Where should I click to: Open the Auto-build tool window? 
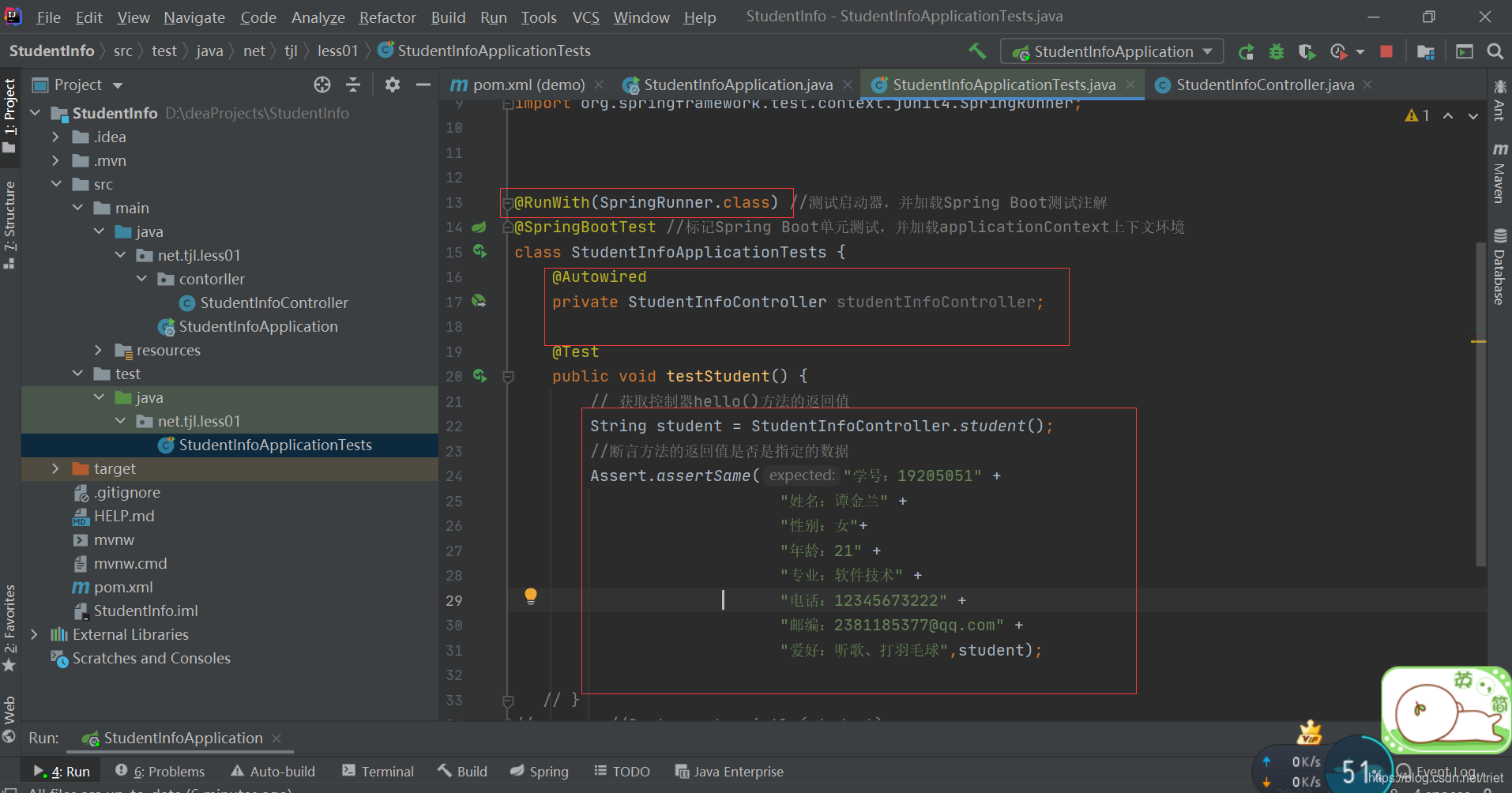[273, 771]
